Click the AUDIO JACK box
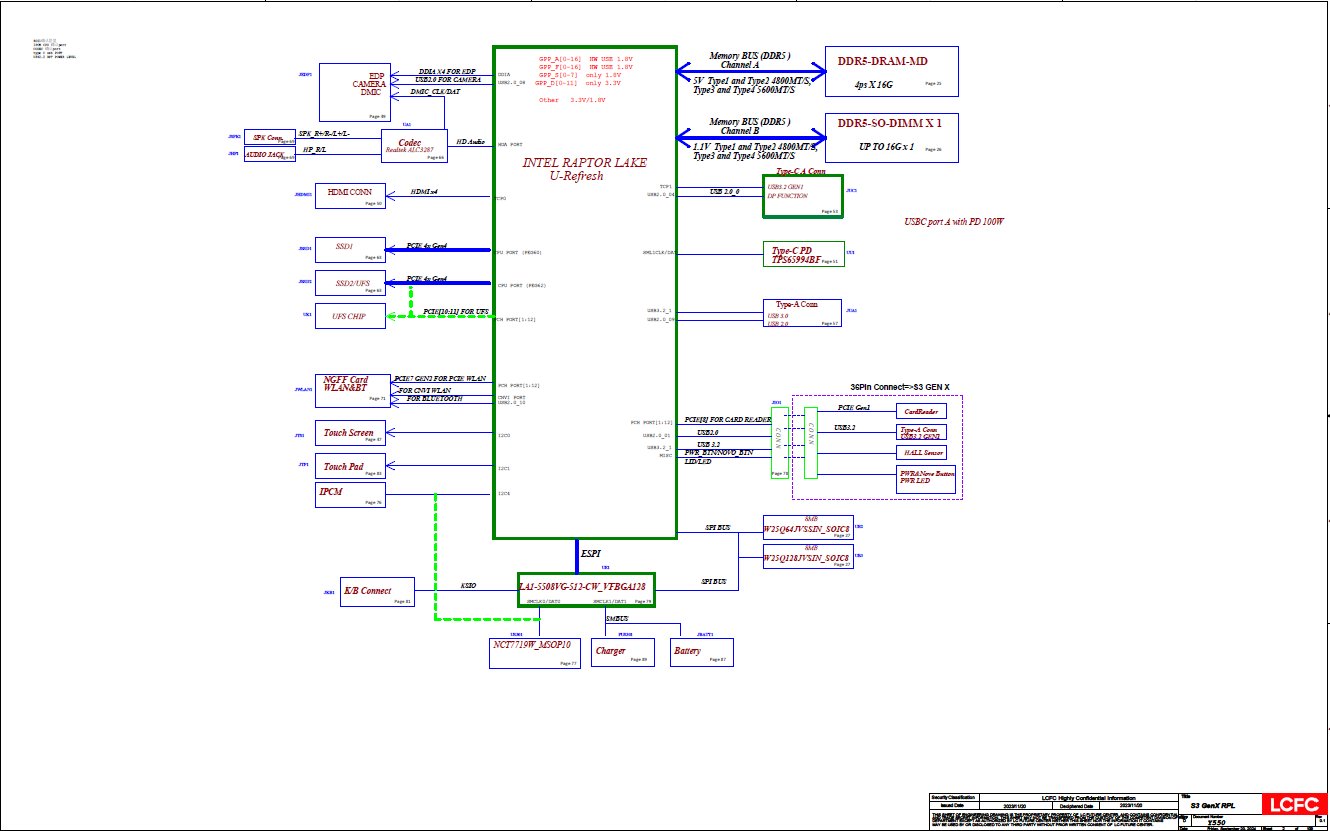Viewport: 1330px width, 831px height. coord(270,154)
